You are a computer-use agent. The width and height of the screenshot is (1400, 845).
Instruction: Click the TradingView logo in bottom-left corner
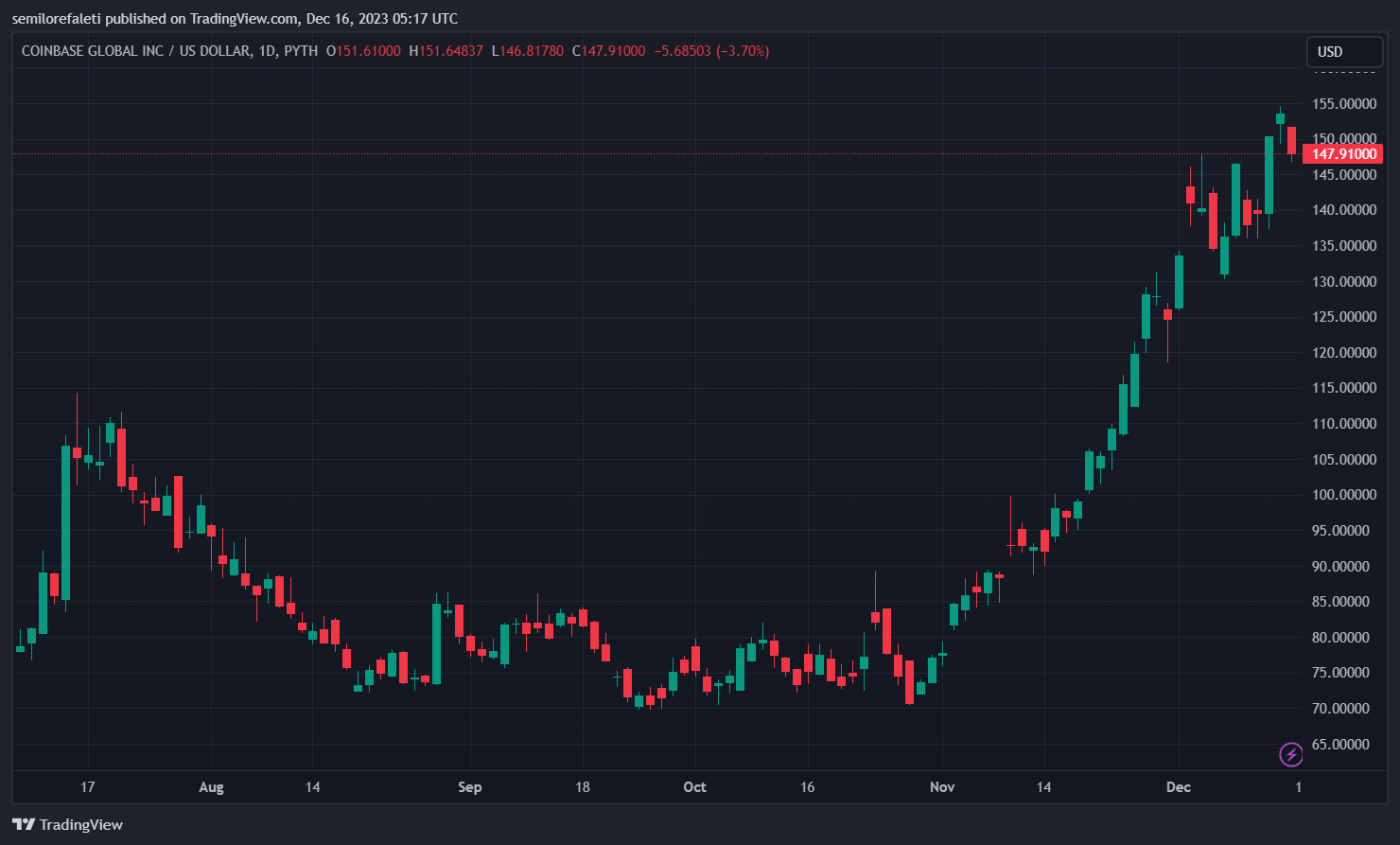click(x=66, y=824)
